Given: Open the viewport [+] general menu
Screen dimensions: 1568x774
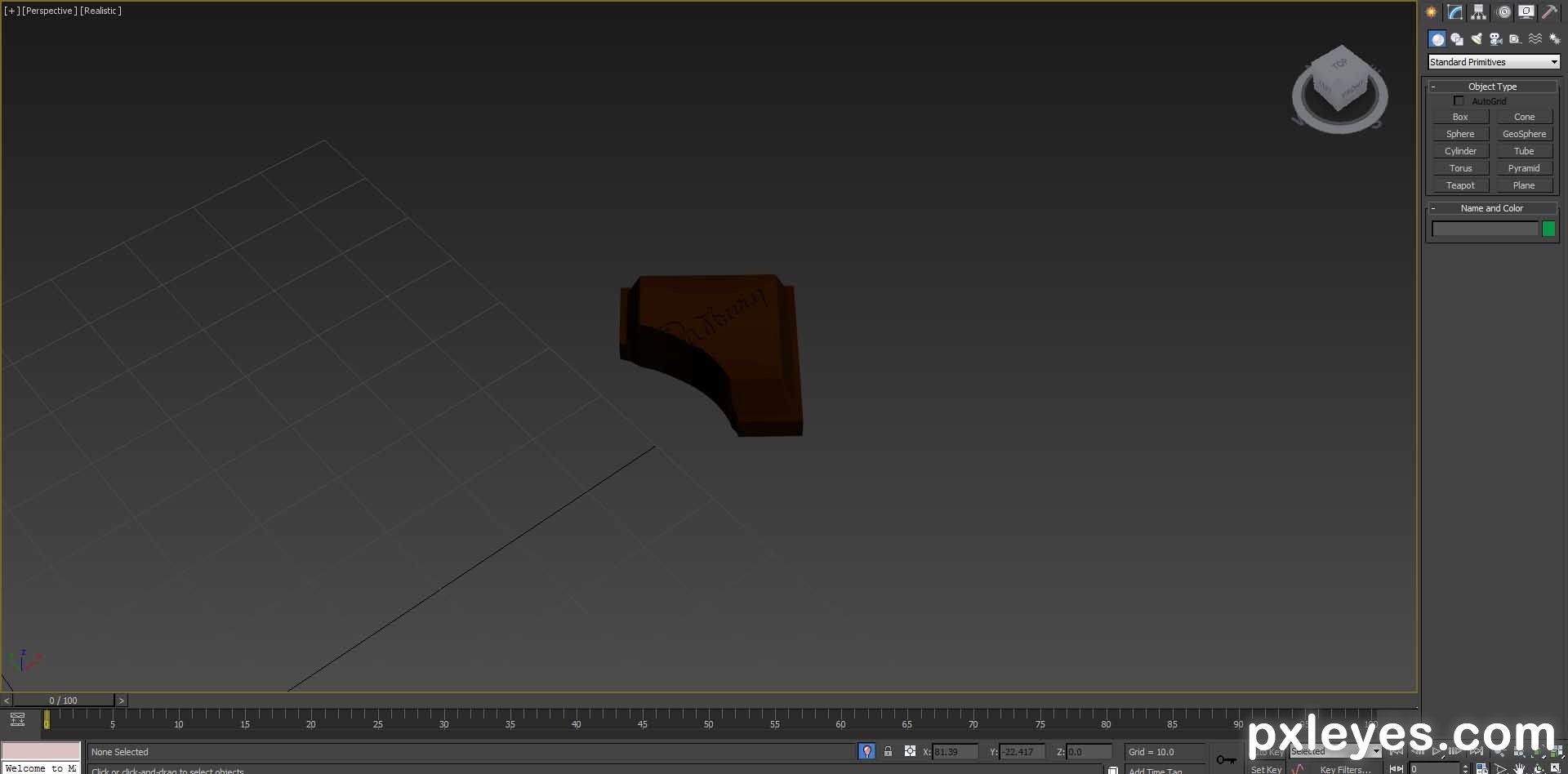Looking at the screenshot, I should [12, 11].
